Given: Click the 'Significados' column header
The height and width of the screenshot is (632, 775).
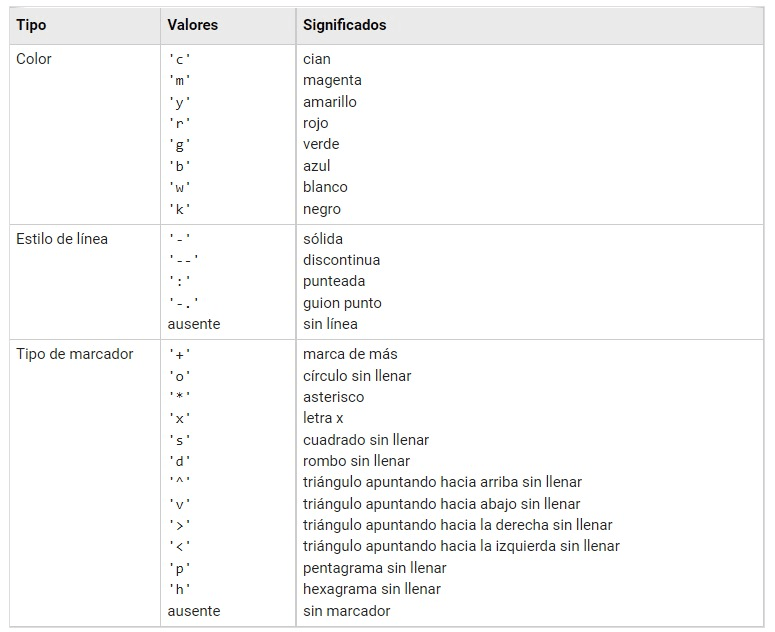Looking at the screenshot, I should [x=344, y=24].
